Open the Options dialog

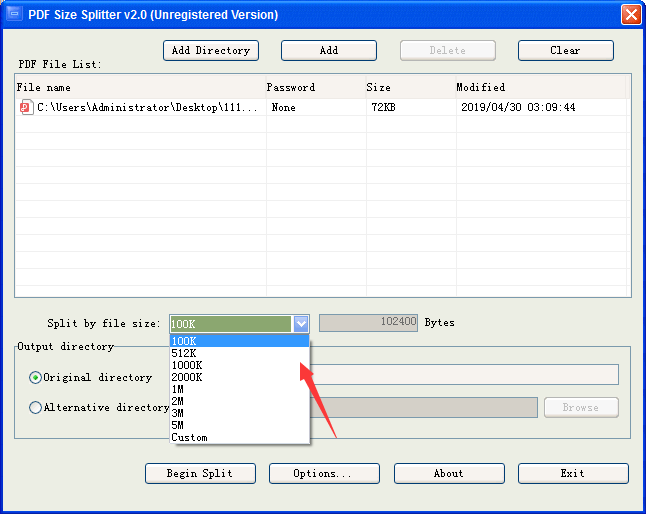point(324,473)
